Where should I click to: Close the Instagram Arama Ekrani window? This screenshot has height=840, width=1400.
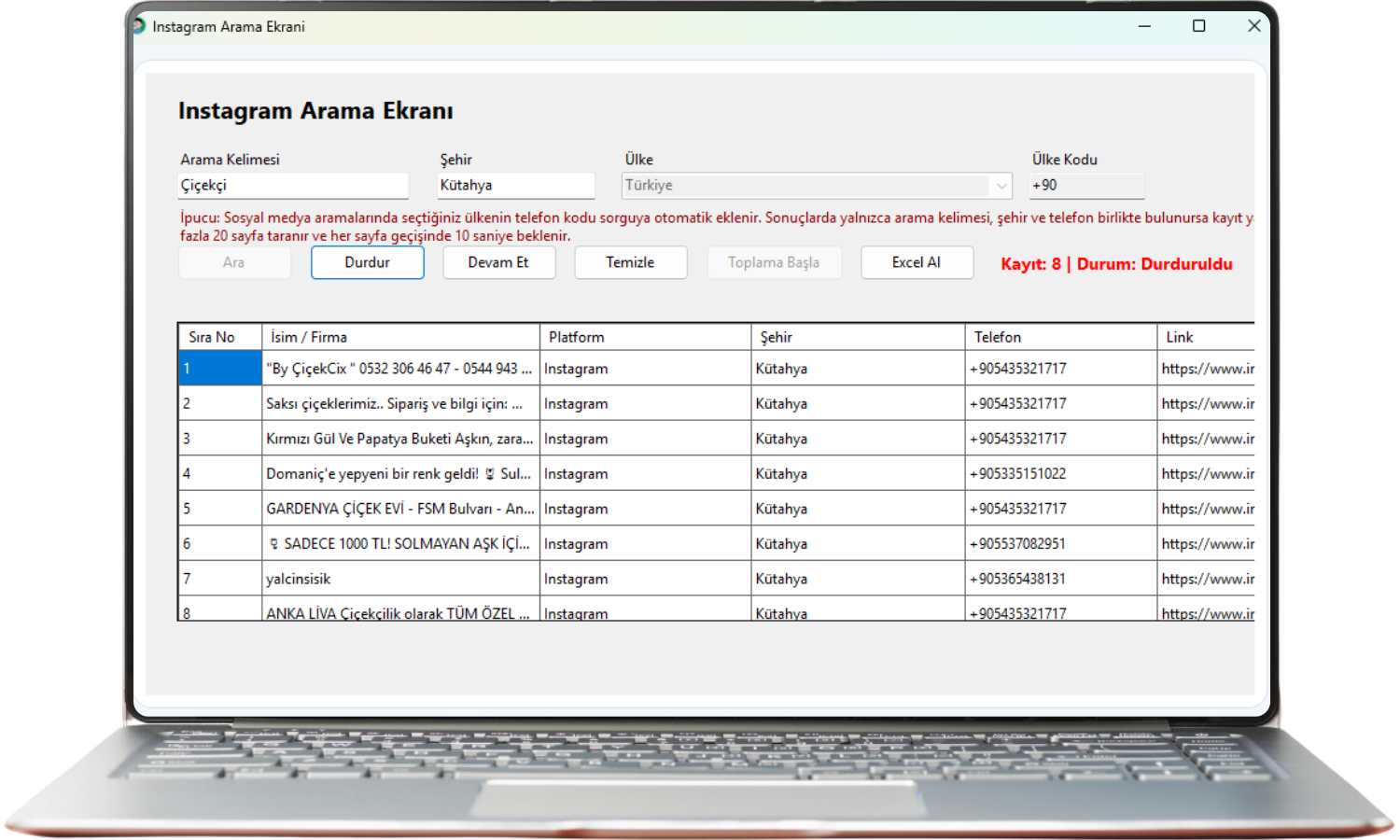pyautogui.click(x=1254, y=26)
